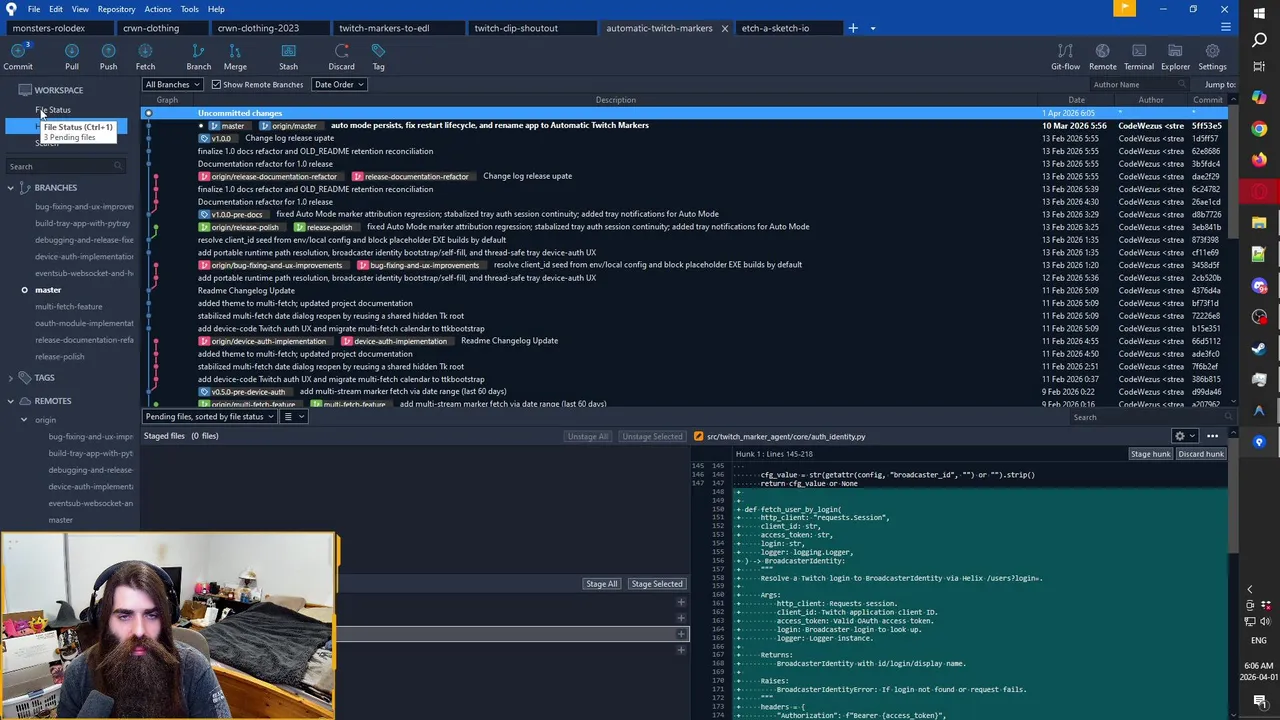Viewport: 1280px width, 720px height.
Task: Select the master branch in sidebar
Action: (x=48, y=290)
